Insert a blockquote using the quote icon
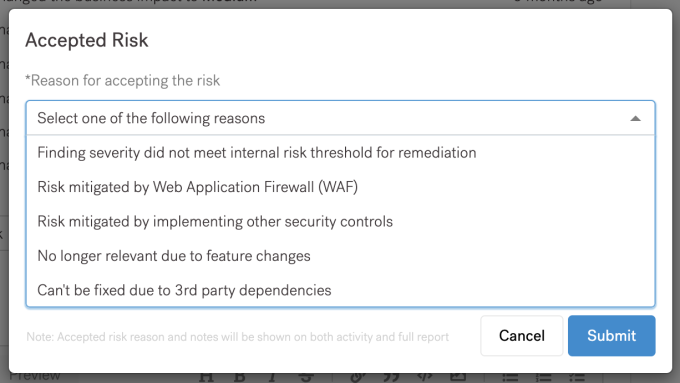 pyautogui.click(x=391, y=377)
